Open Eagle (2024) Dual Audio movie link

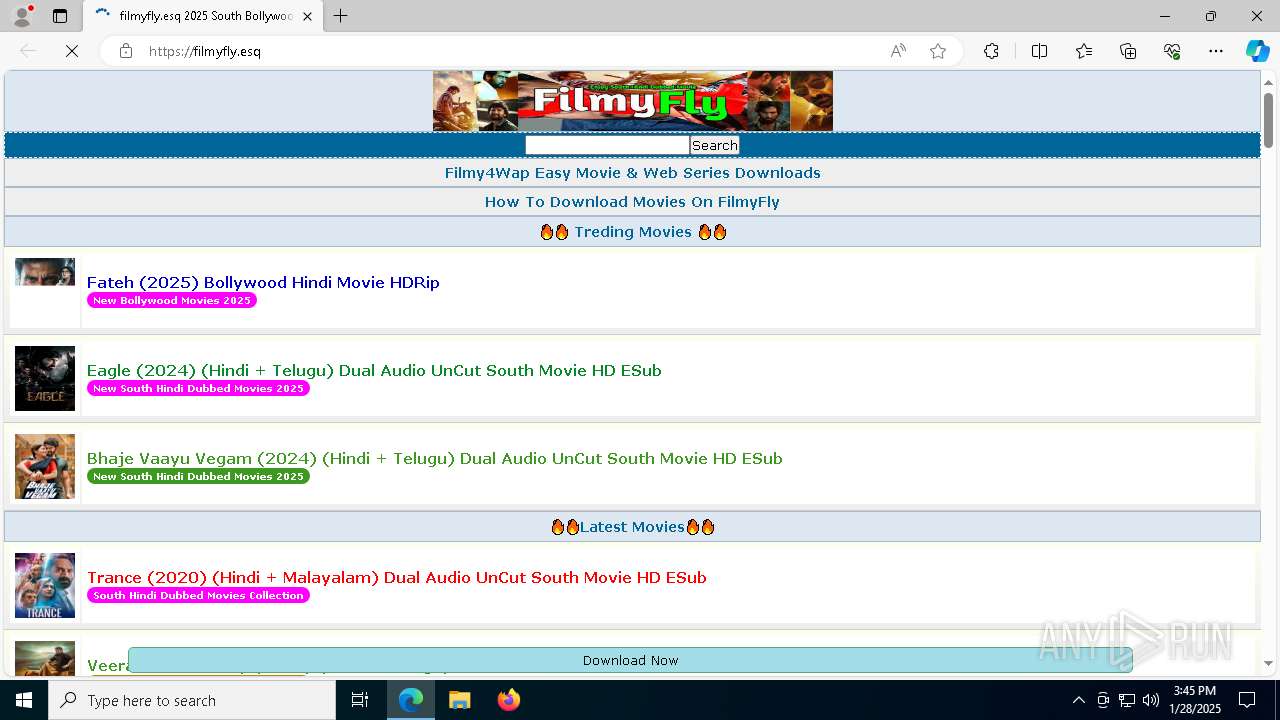coord(374,371)
